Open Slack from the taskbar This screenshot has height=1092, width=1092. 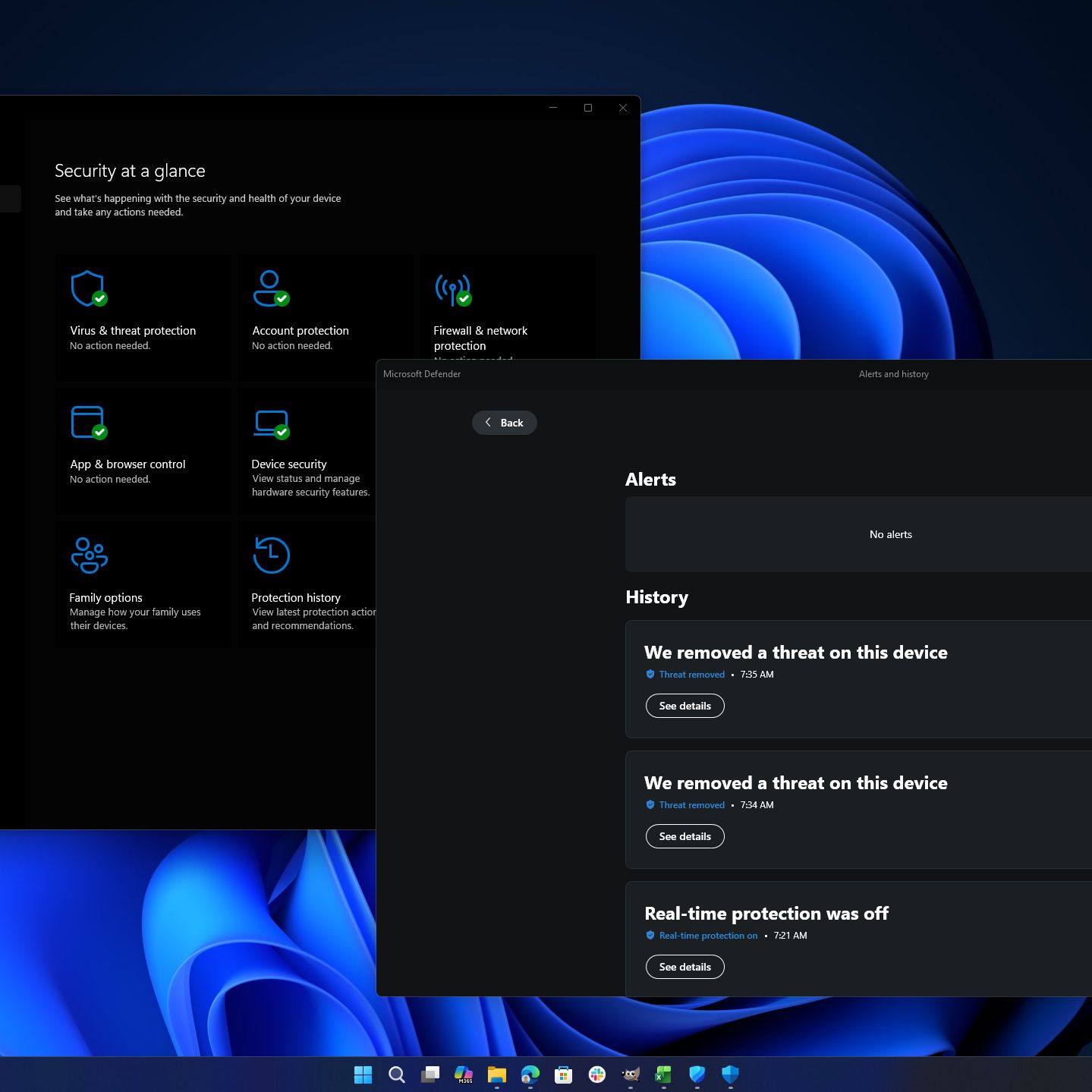(x=597, y=1074)
